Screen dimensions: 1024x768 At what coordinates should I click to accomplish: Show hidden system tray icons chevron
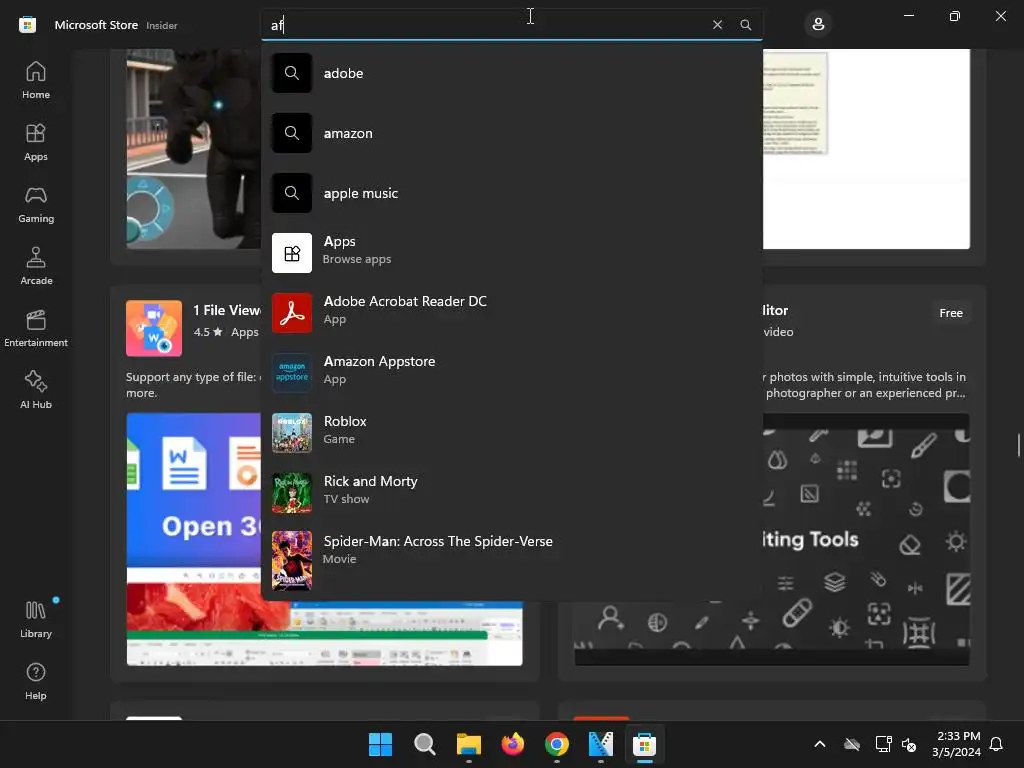[x=820, y=744]
